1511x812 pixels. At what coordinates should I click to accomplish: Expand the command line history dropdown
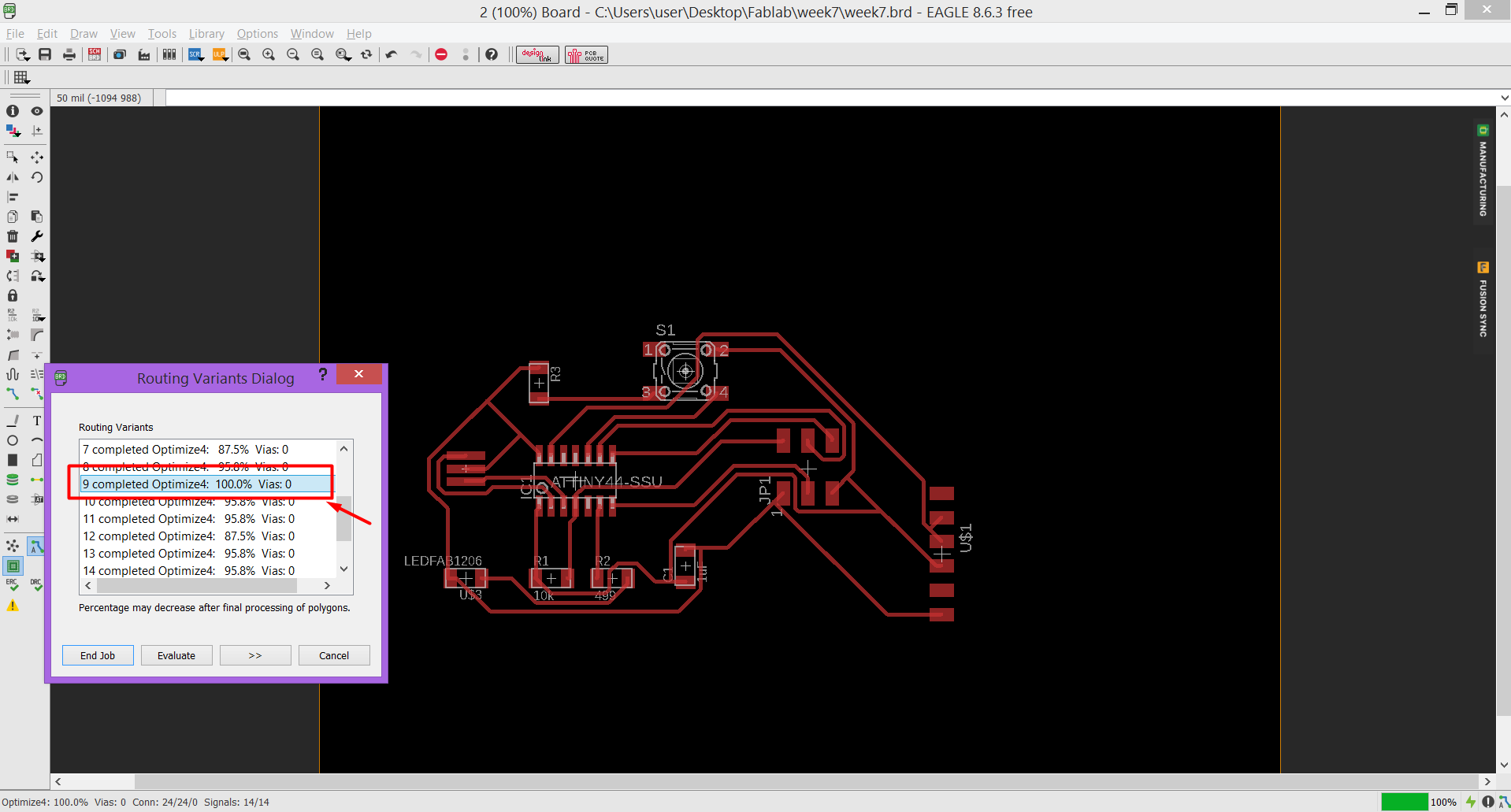(x=1504, y=98)
